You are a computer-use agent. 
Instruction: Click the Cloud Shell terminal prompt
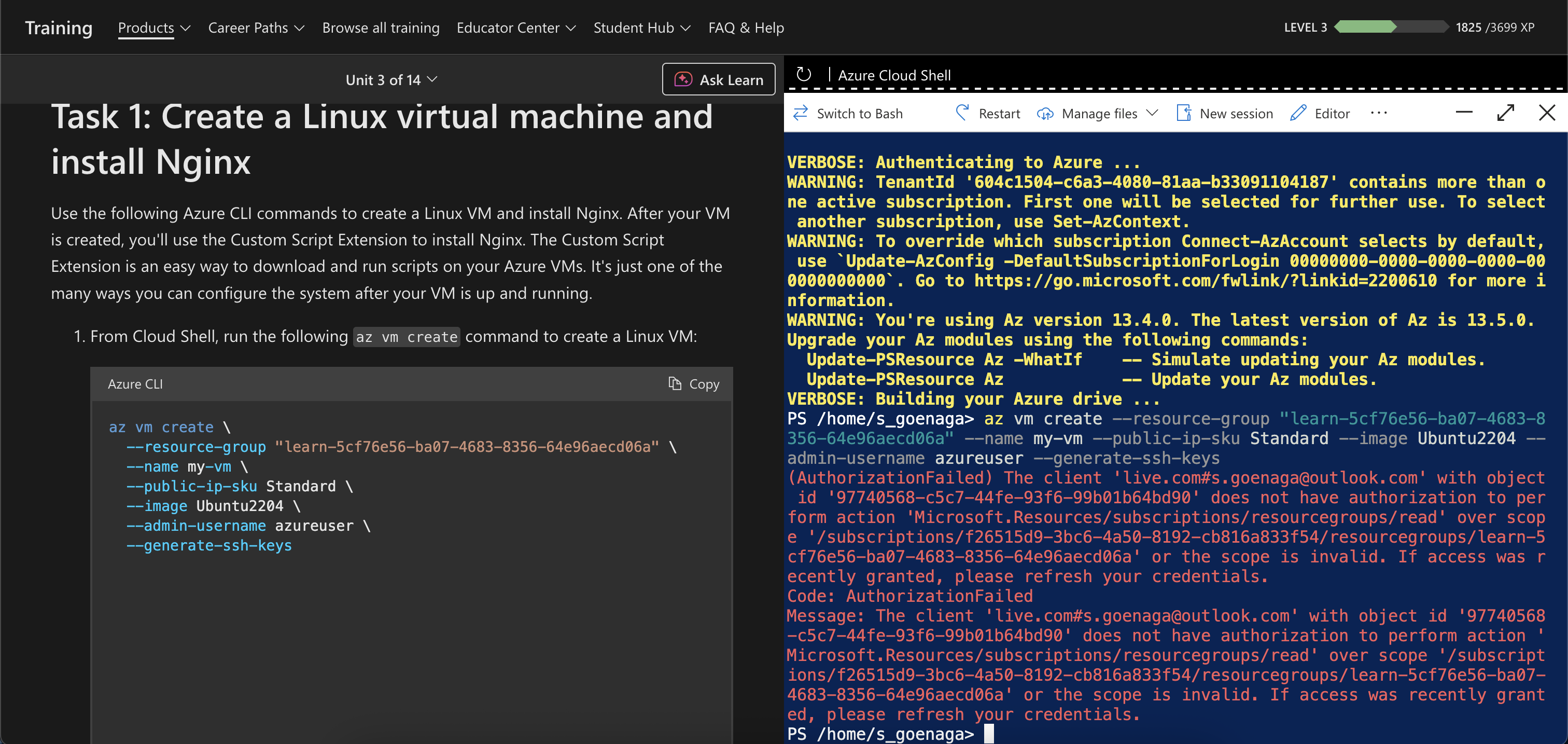pyautogui.click(x=988, y=734)
